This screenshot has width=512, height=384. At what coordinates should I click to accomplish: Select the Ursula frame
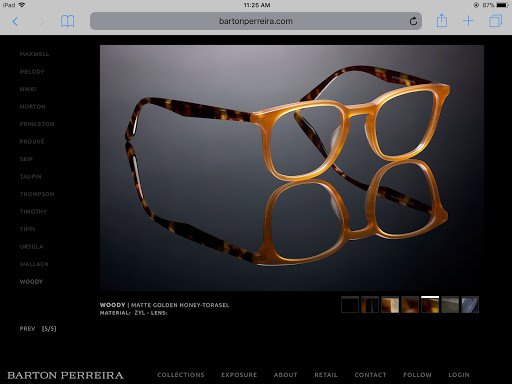[31, 247]
